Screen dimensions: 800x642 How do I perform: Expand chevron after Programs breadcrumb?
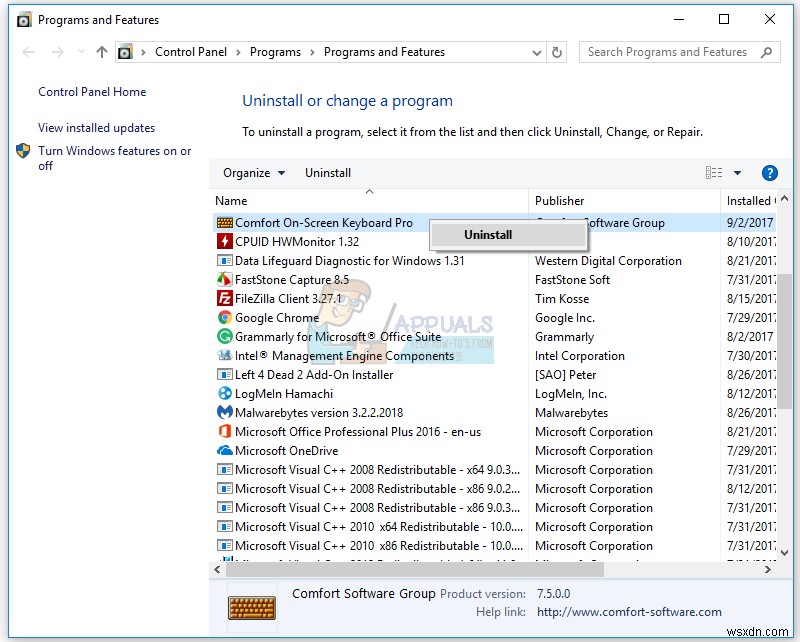pyautogui.click(x=312, y=52)
